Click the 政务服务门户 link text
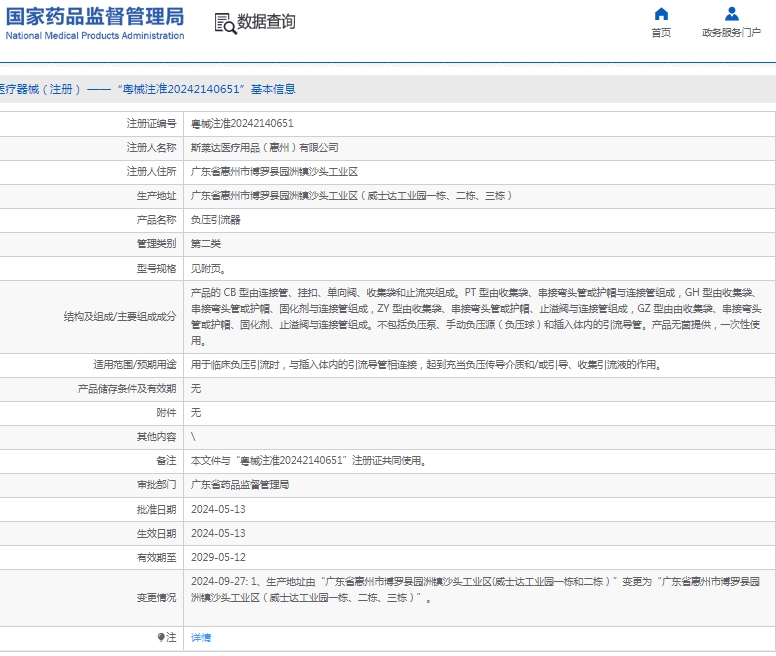This screenshot has width=776, height=656. tap(731, 33)
